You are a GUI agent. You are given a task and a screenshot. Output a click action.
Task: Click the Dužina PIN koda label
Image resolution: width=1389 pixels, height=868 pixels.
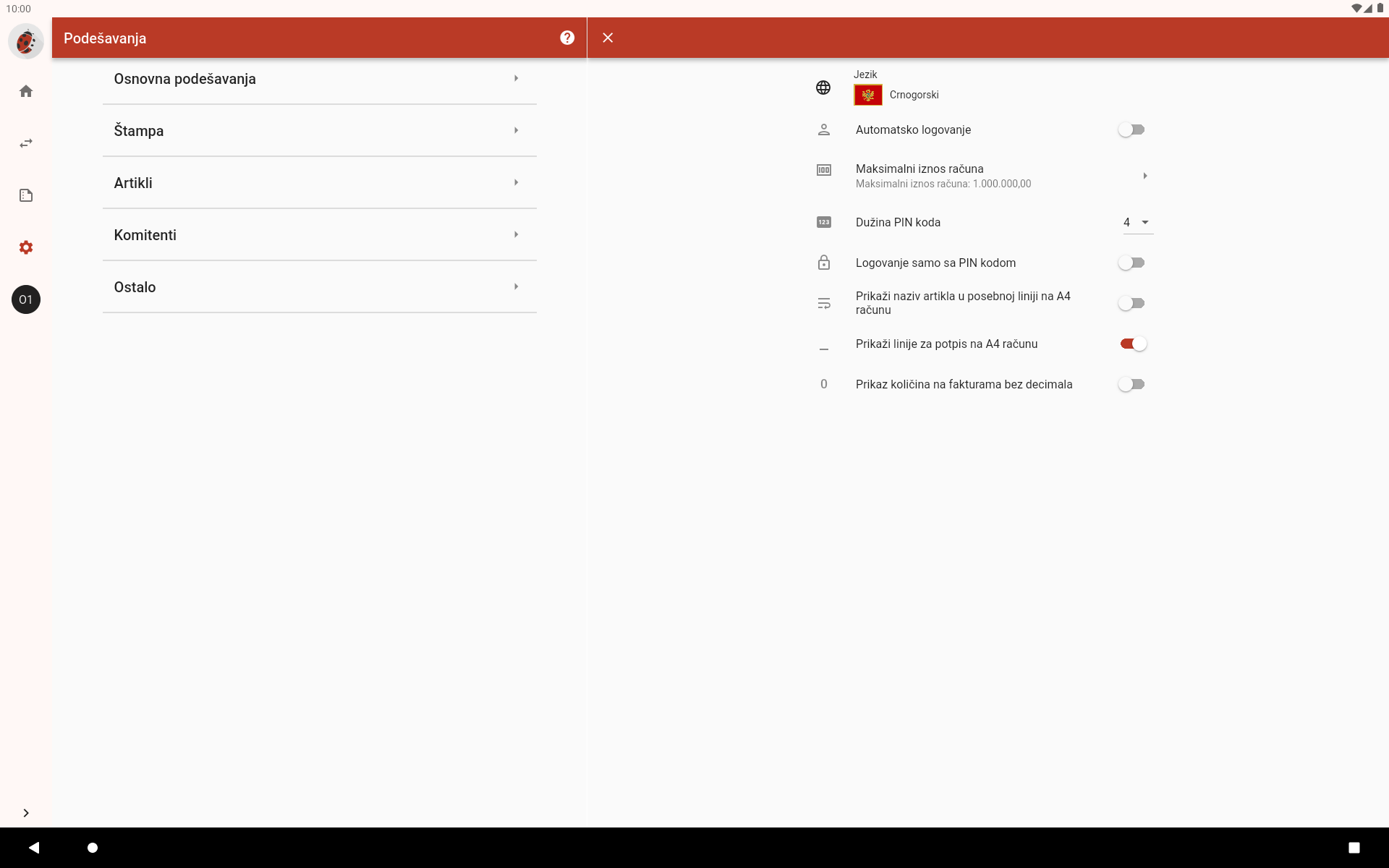click(x=898, y=222)
